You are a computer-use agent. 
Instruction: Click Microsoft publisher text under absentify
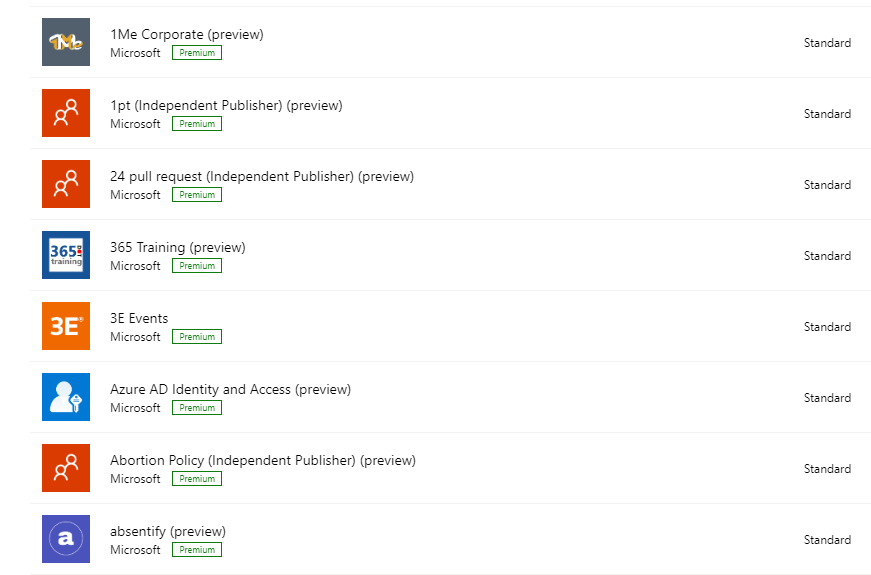(135, 550)
